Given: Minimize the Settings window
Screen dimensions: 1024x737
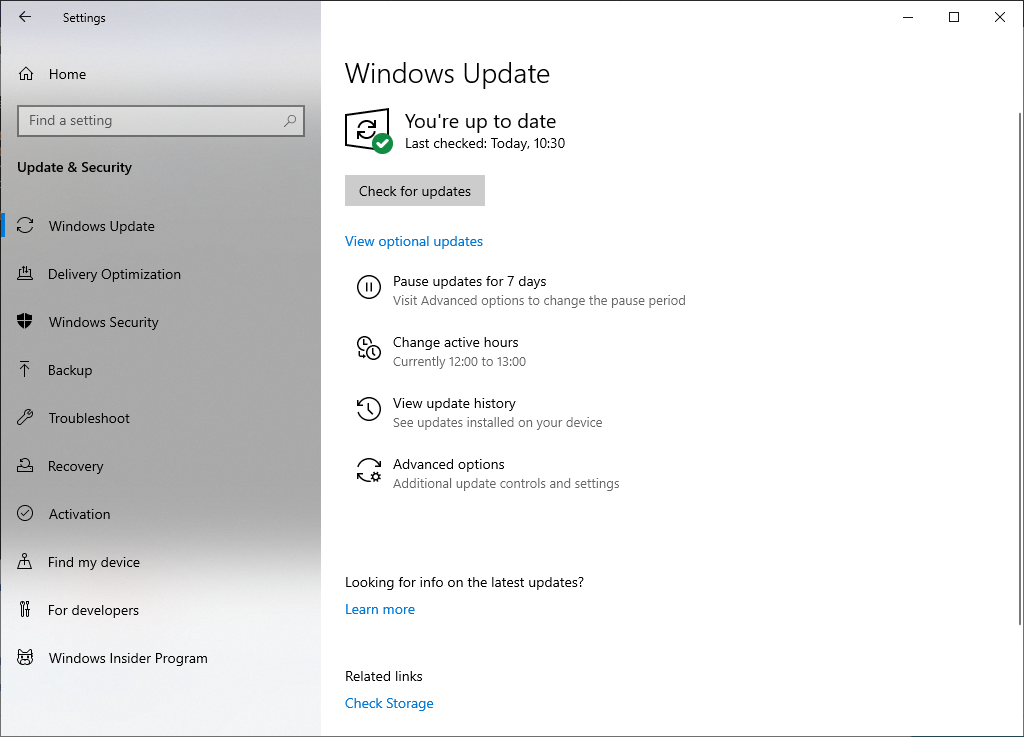Looking at the screenshot, I should point(908,17).
